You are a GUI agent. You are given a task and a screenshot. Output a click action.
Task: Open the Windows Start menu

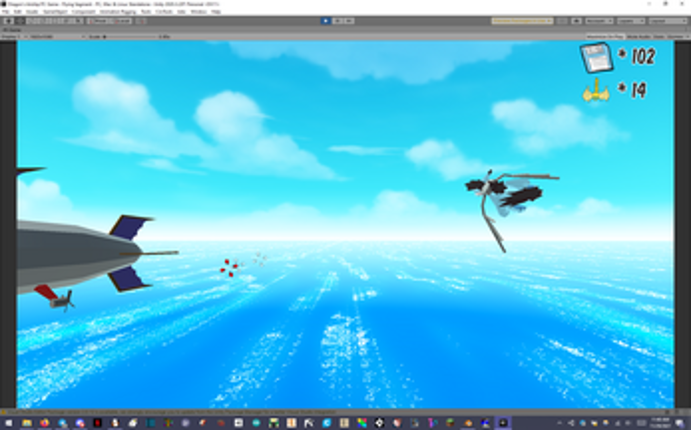[8, 423]
